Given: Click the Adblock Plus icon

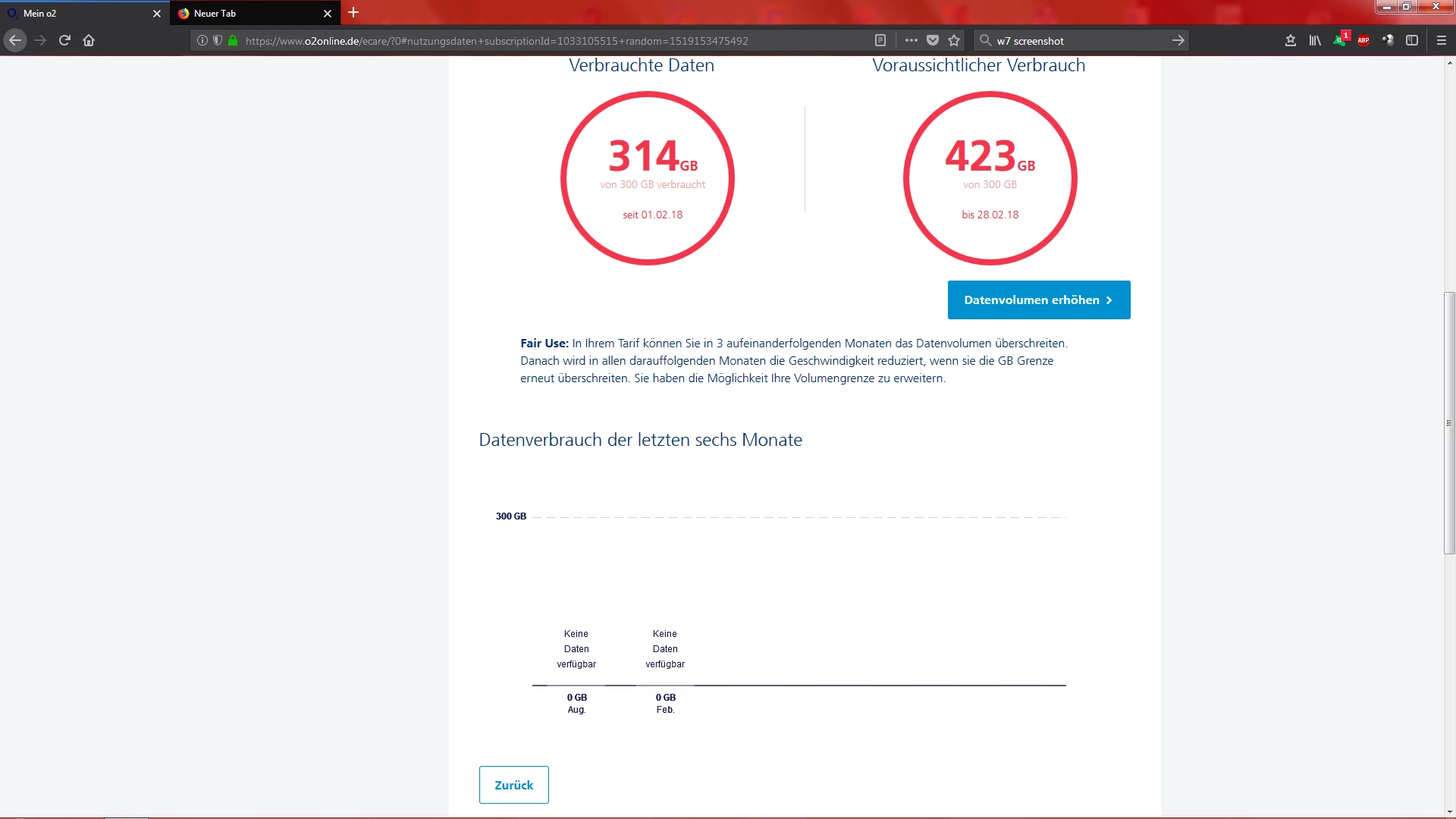Looking at the screenshot, I should tap(1363, 40).
